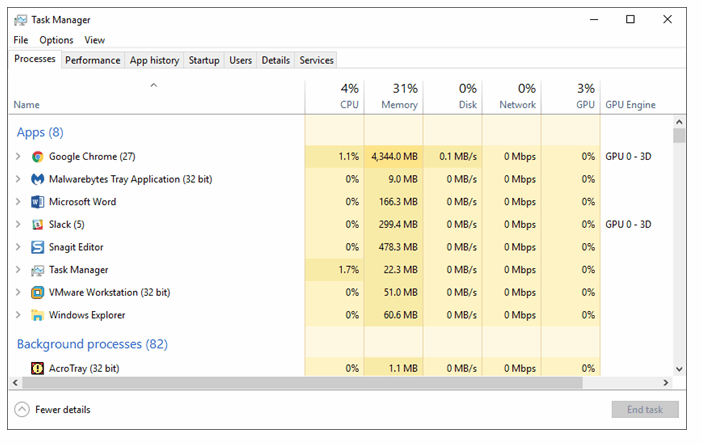The width and height of the screenshot is (702, 445).
Task: Open the View menu
Action: (x=94, y=40)
